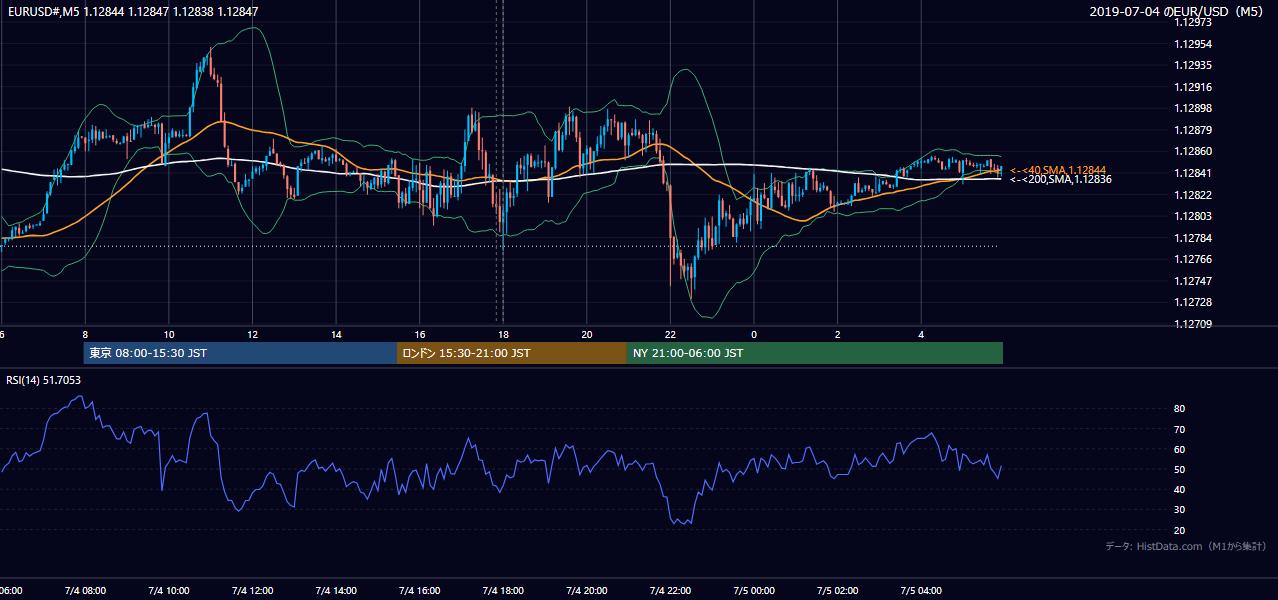1278x600 pixels.
Task: Click price axis label 1.12709
Action: 1192,324
